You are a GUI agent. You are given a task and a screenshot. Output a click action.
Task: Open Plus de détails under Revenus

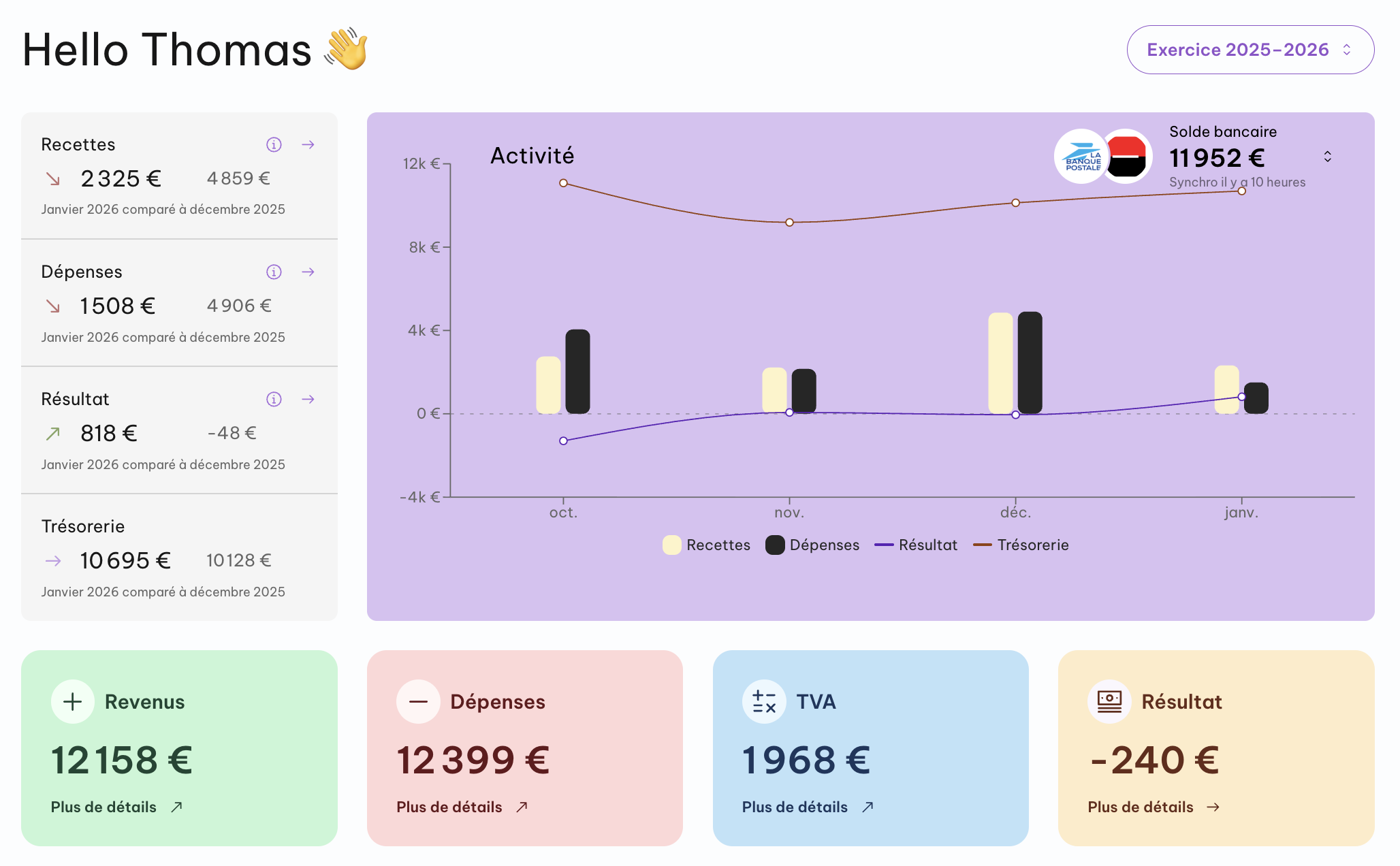click(116, 807)
